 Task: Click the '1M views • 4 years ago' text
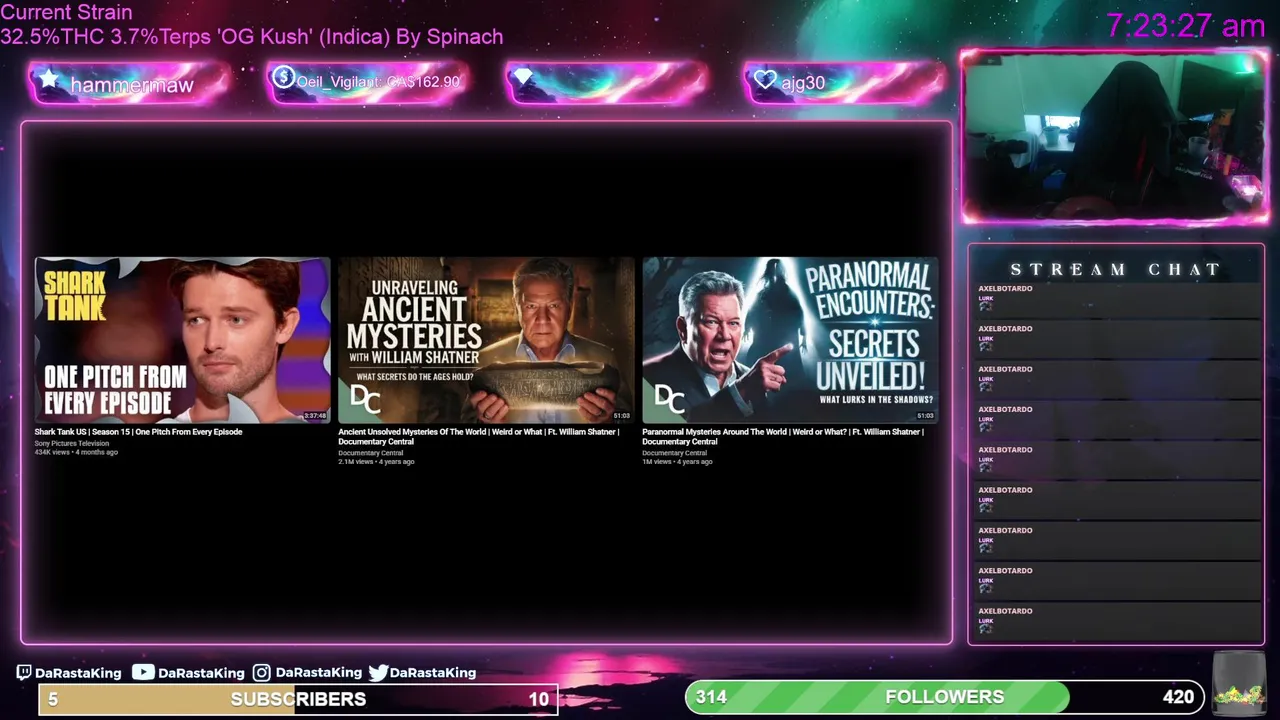coord(677,462)
